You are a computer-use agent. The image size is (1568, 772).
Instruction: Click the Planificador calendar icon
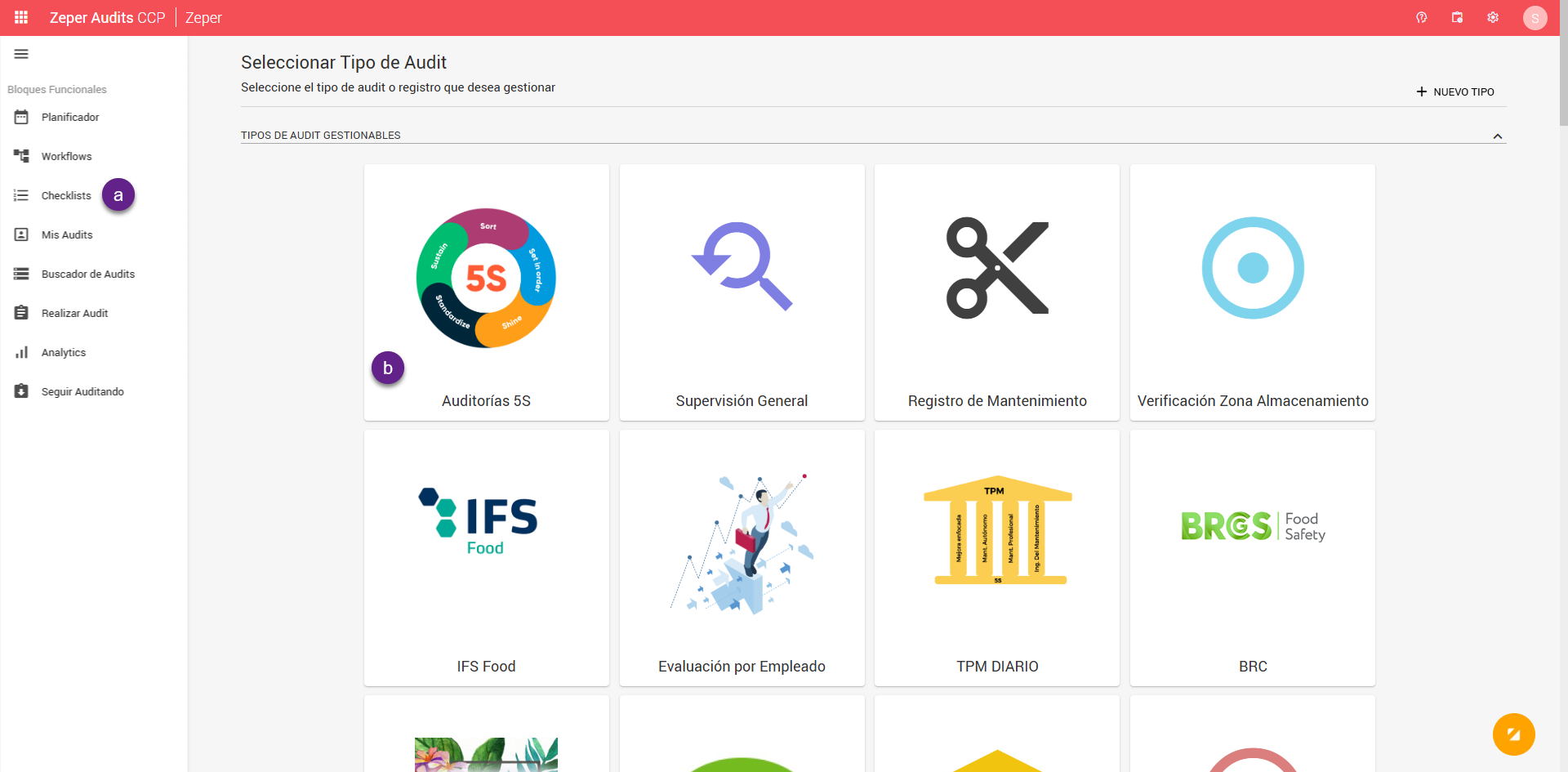pos(21,117)
